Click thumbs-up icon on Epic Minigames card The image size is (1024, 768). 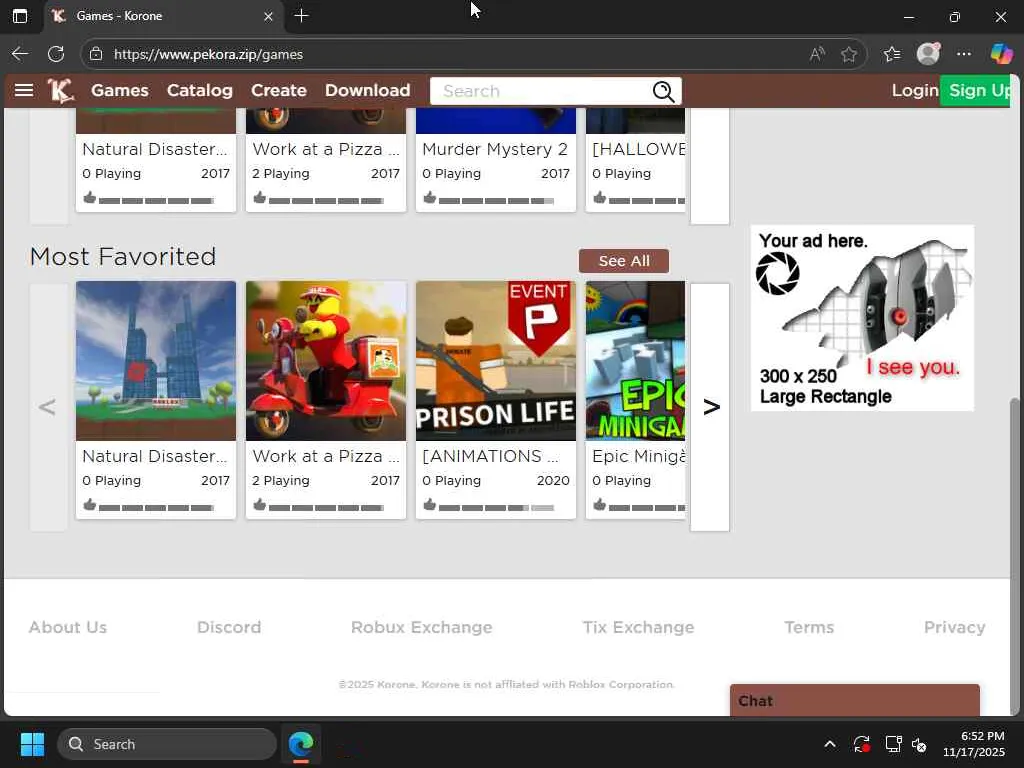pyautogui.click(x=599, y=504)
